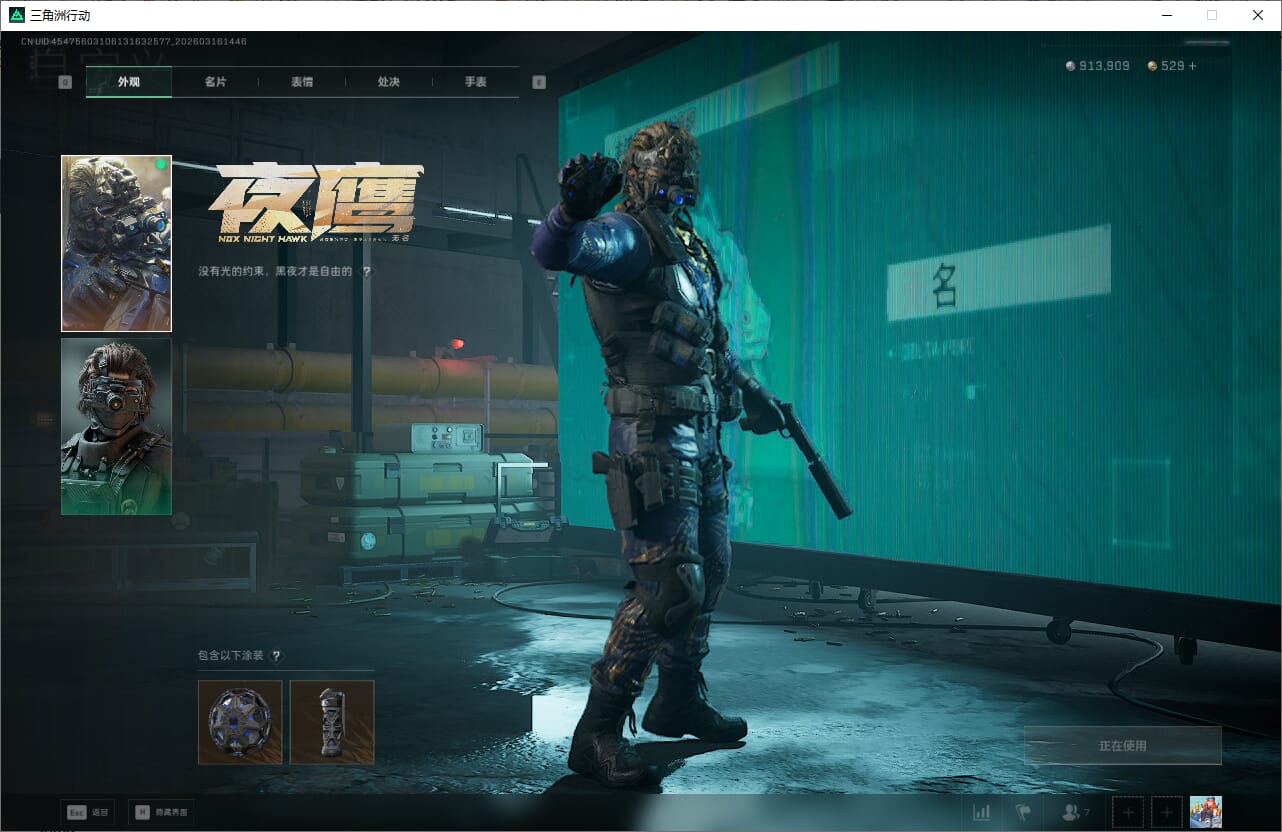Click the first empty squad slot plus
Image resolution: width=1282 pixels, height=832 pixels.
point(1128,813)
